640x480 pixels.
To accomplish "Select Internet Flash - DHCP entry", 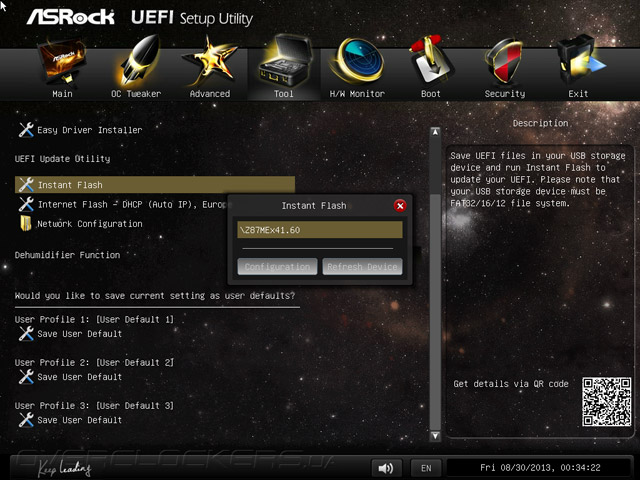I will 131,204.
